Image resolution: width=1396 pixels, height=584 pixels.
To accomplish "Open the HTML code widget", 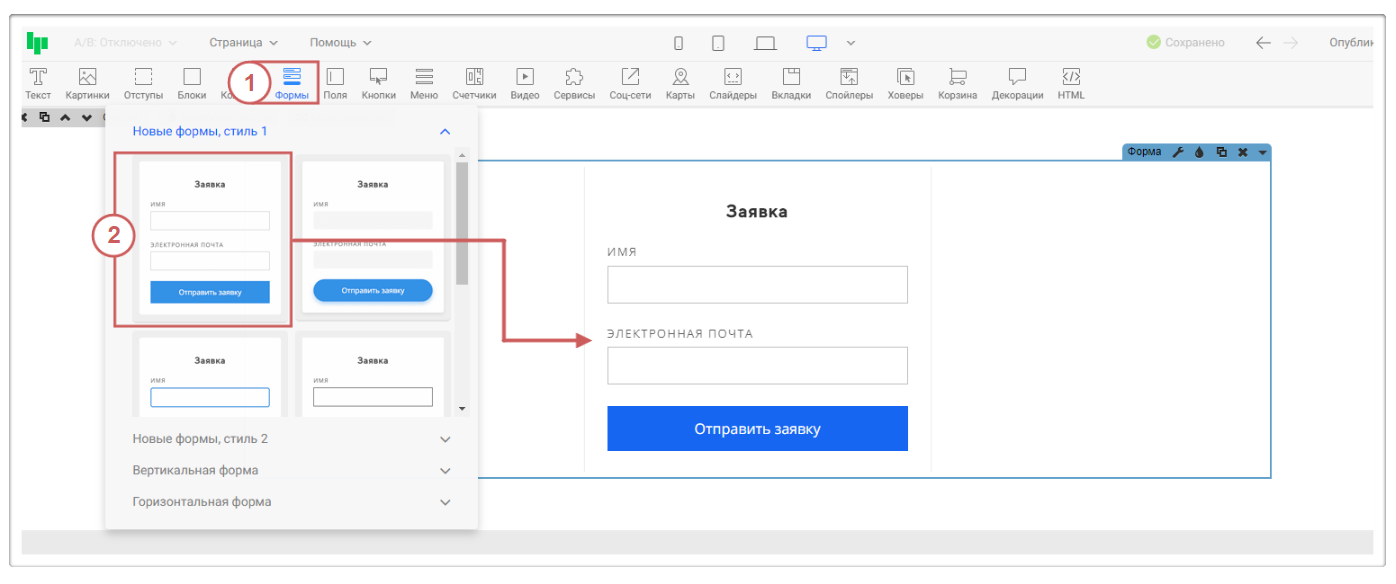I will pos(1070,77).
